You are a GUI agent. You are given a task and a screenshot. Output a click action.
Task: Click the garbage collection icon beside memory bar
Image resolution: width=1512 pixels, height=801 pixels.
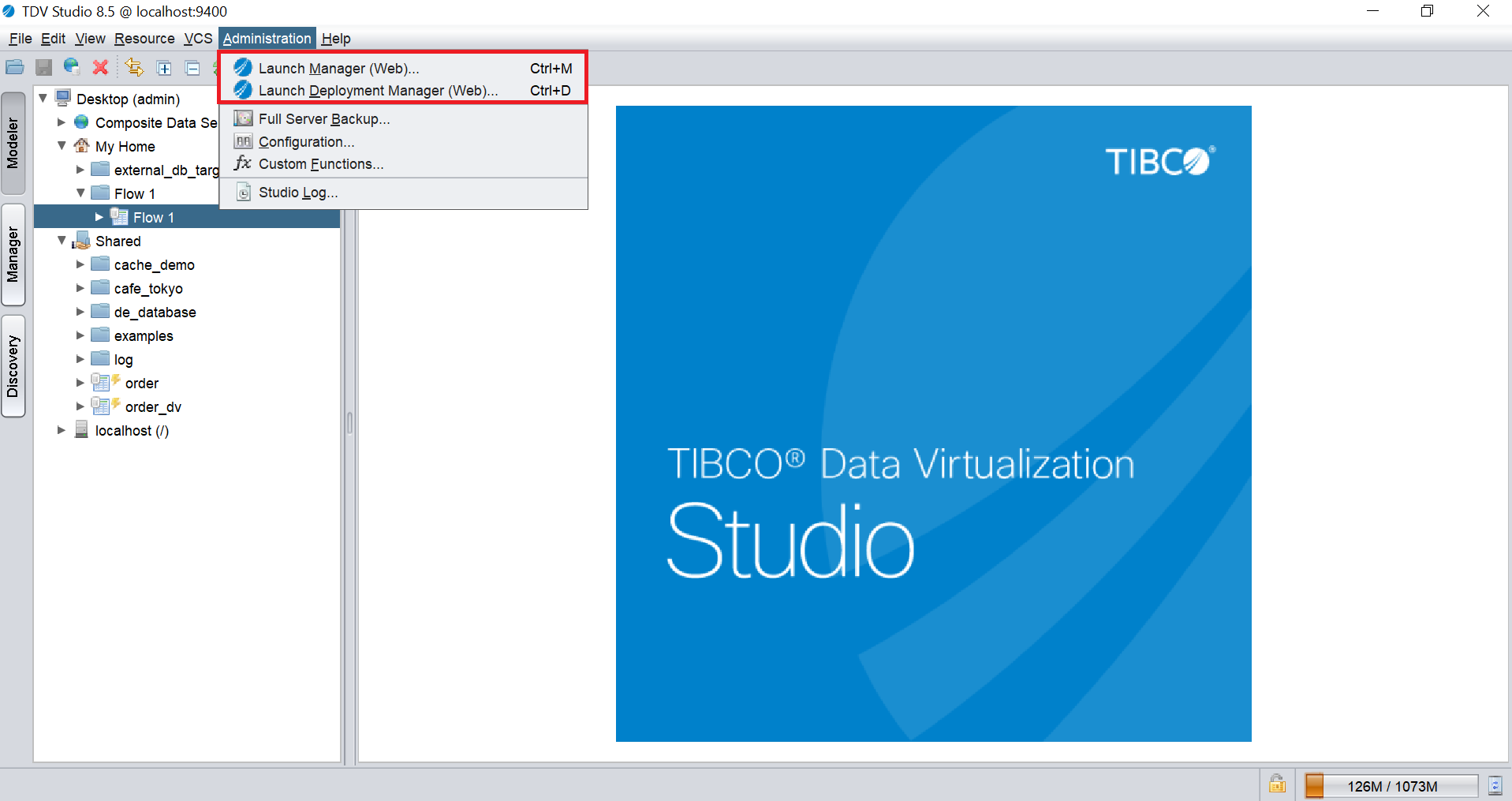(x=1495, y=785)
